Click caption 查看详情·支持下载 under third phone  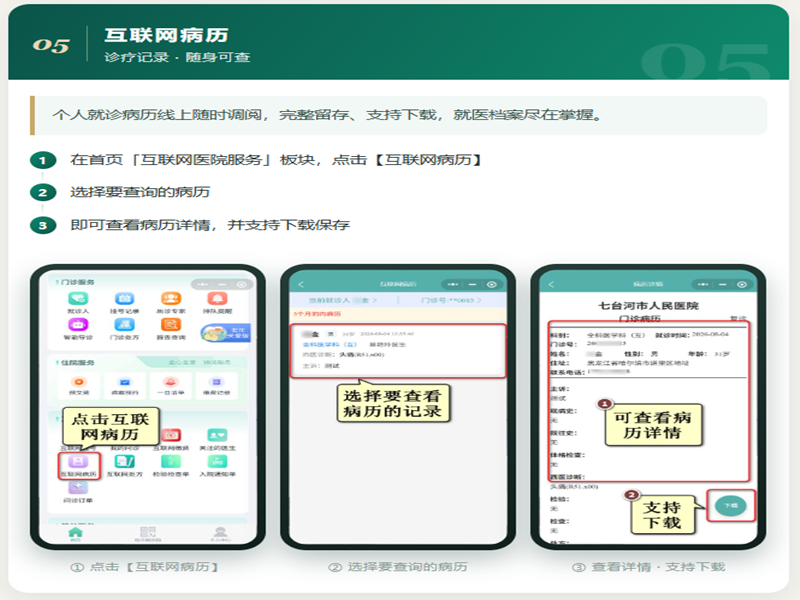(648, 567)
